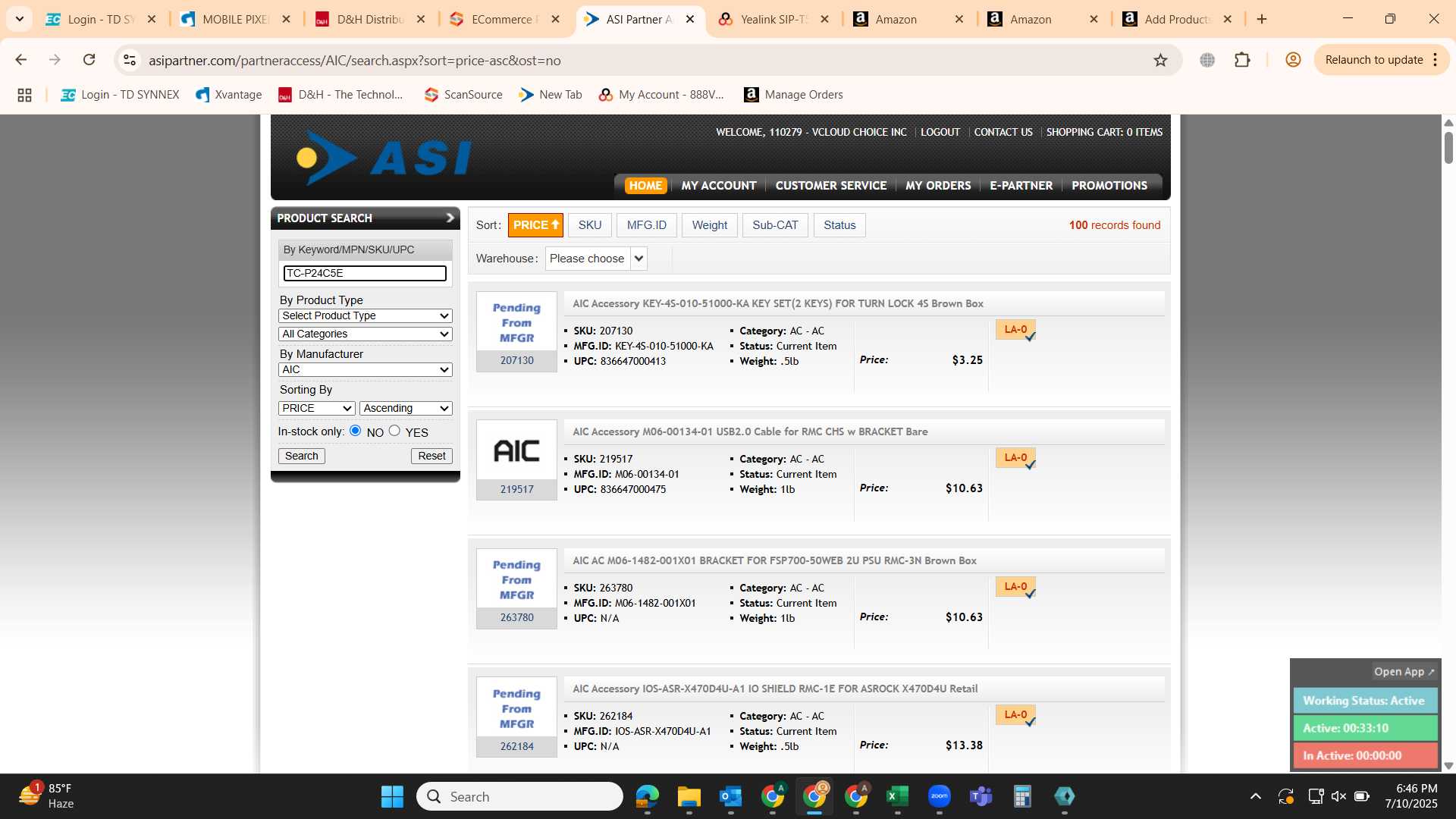Open Zoom from taskbar
The image size is (1456, 819).
pos(939,796)
